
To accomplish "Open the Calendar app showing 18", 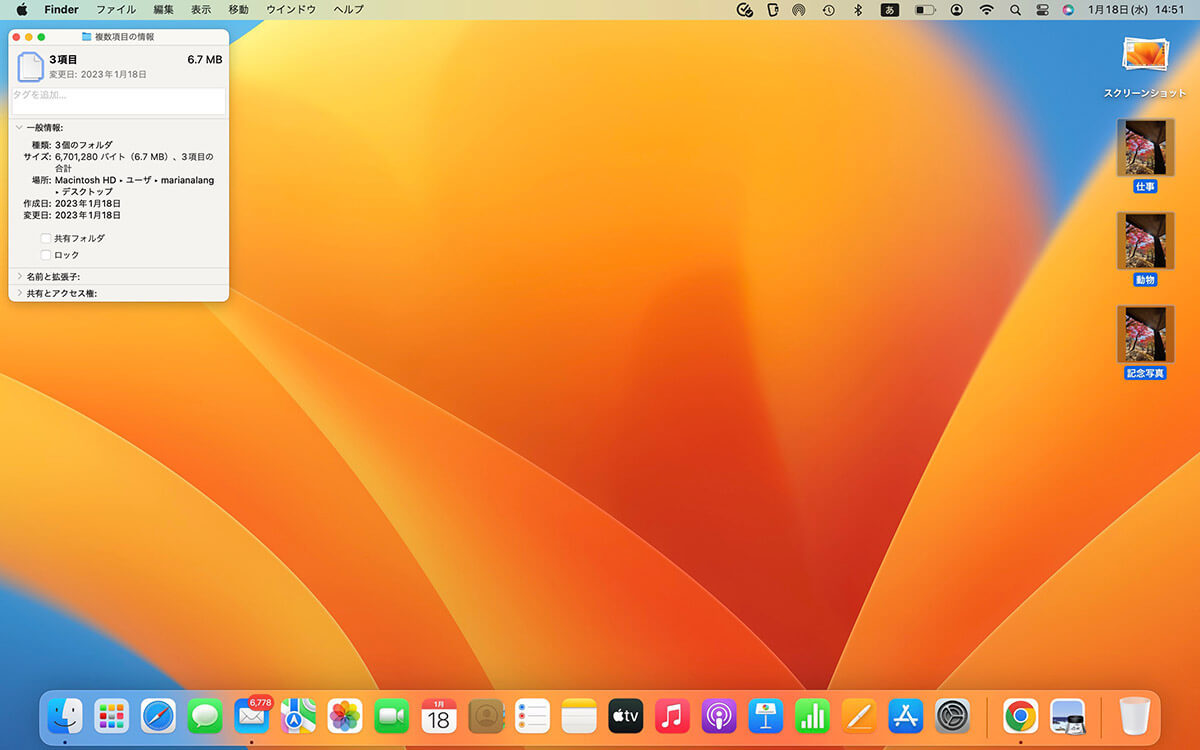I will [439, 716].
